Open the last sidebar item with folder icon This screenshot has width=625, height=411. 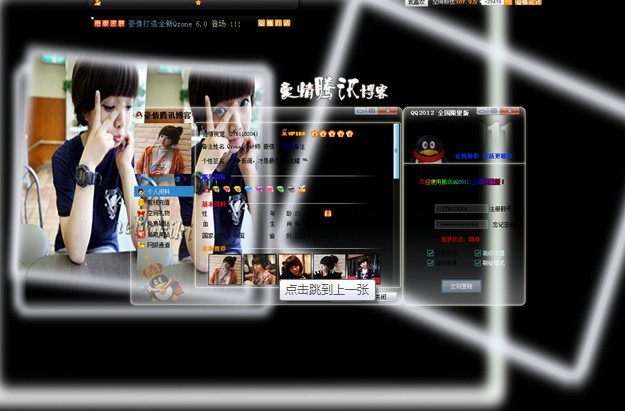pyautogui.click(x=155, y=245)
